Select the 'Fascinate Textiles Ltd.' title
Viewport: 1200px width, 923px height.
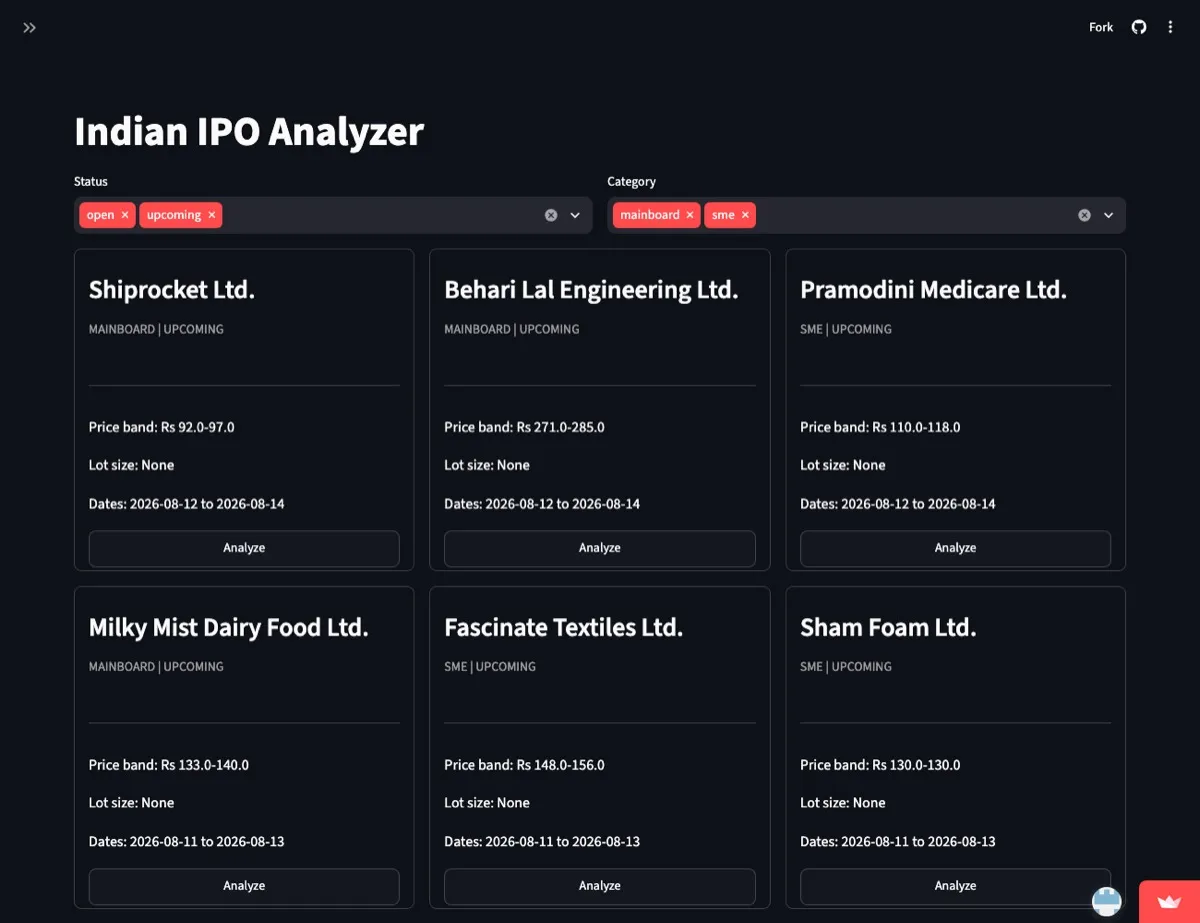(x=564, y=628)
